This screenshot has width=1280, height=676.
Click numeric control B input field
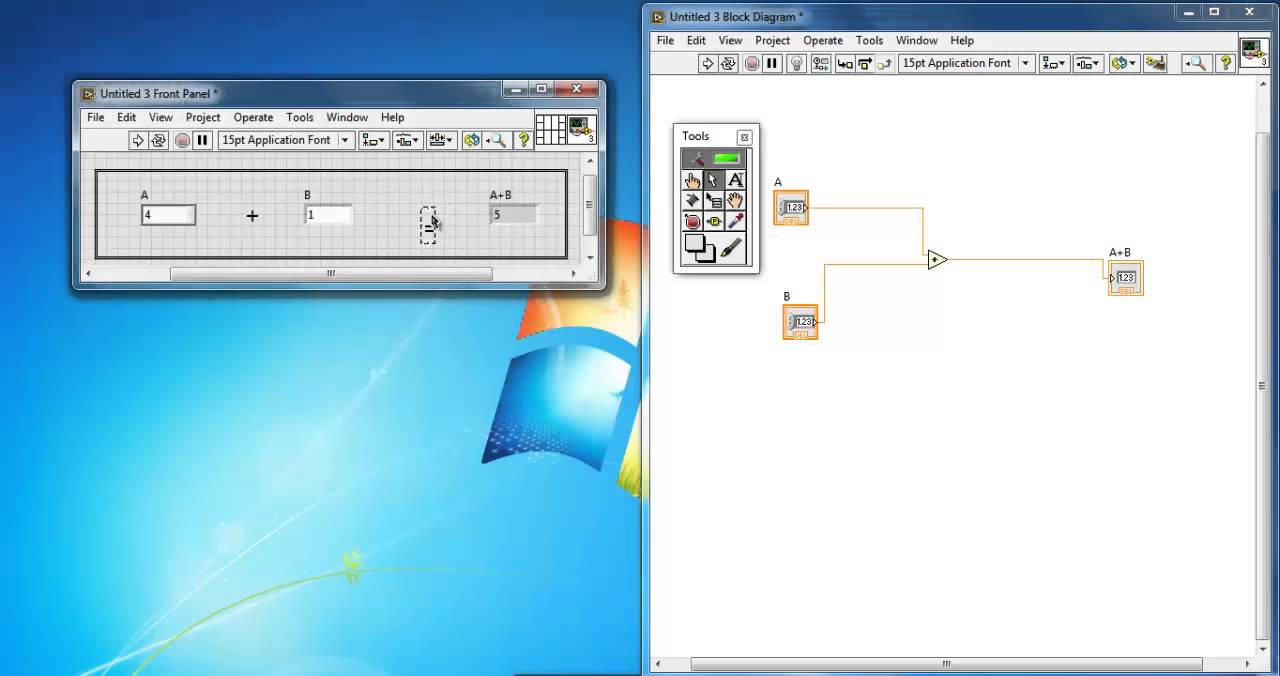329,215
